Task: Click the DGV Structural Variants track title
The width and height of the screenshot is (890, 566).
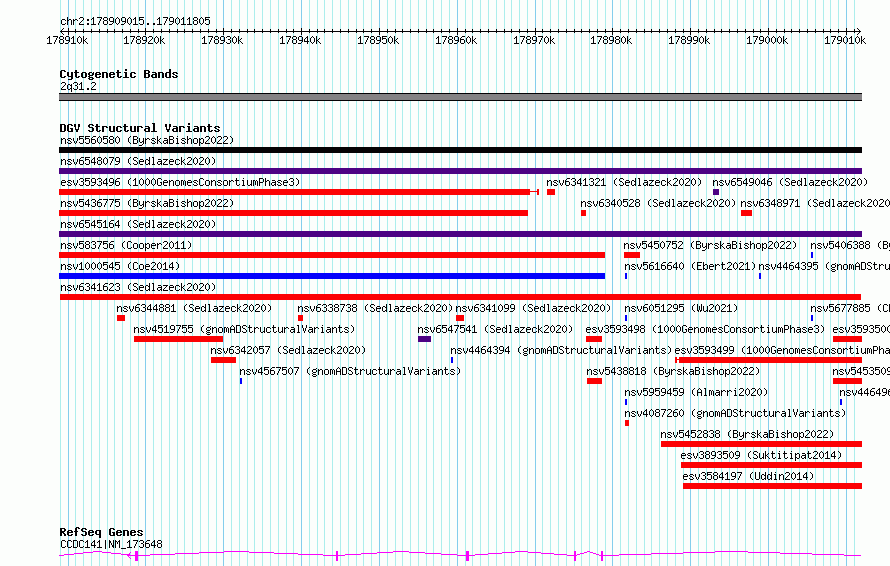Action: click(140, 128)
